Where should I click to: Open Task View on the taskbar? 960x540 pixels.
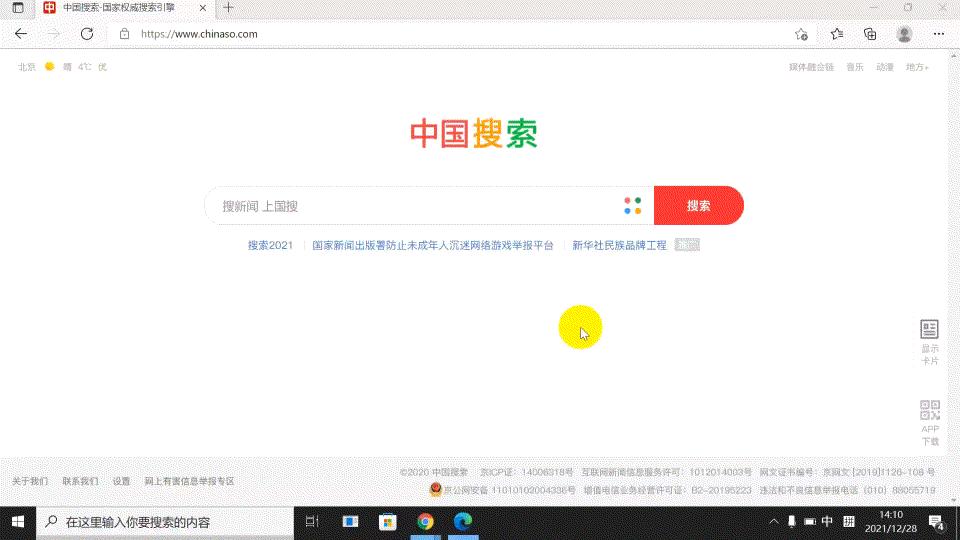pos(312,522)
